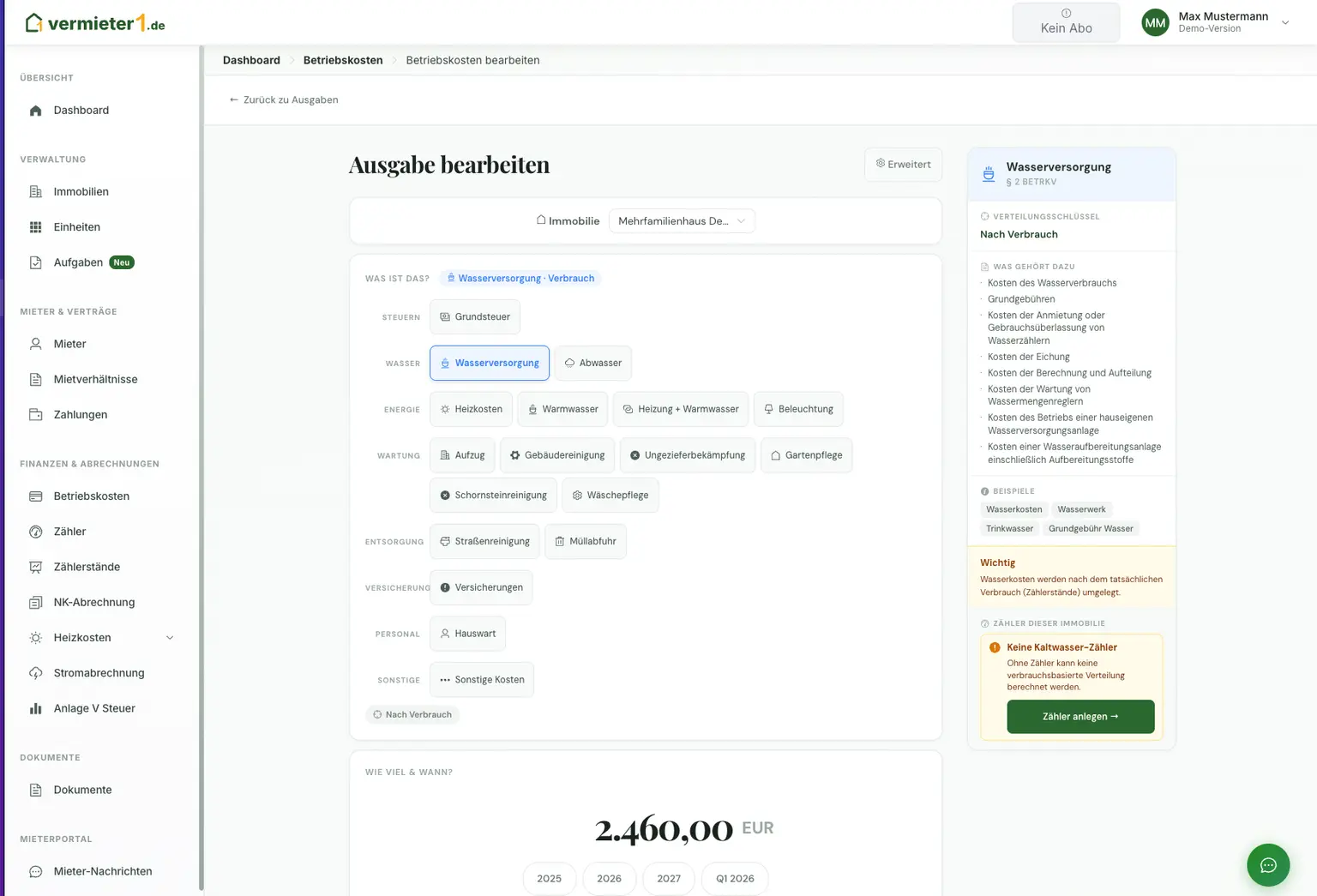Click the Einheiten grid icon
Viewport: 1317px width, 896px height.
pos(35,227)
